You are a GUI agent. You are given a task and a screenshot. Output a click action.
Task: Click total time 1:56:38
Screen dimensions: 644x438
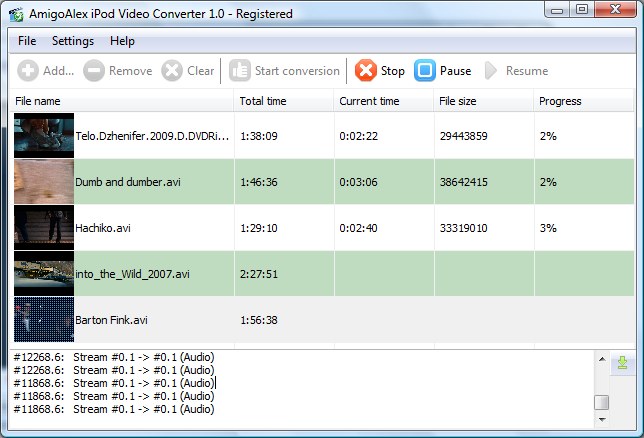pos(259,320)
